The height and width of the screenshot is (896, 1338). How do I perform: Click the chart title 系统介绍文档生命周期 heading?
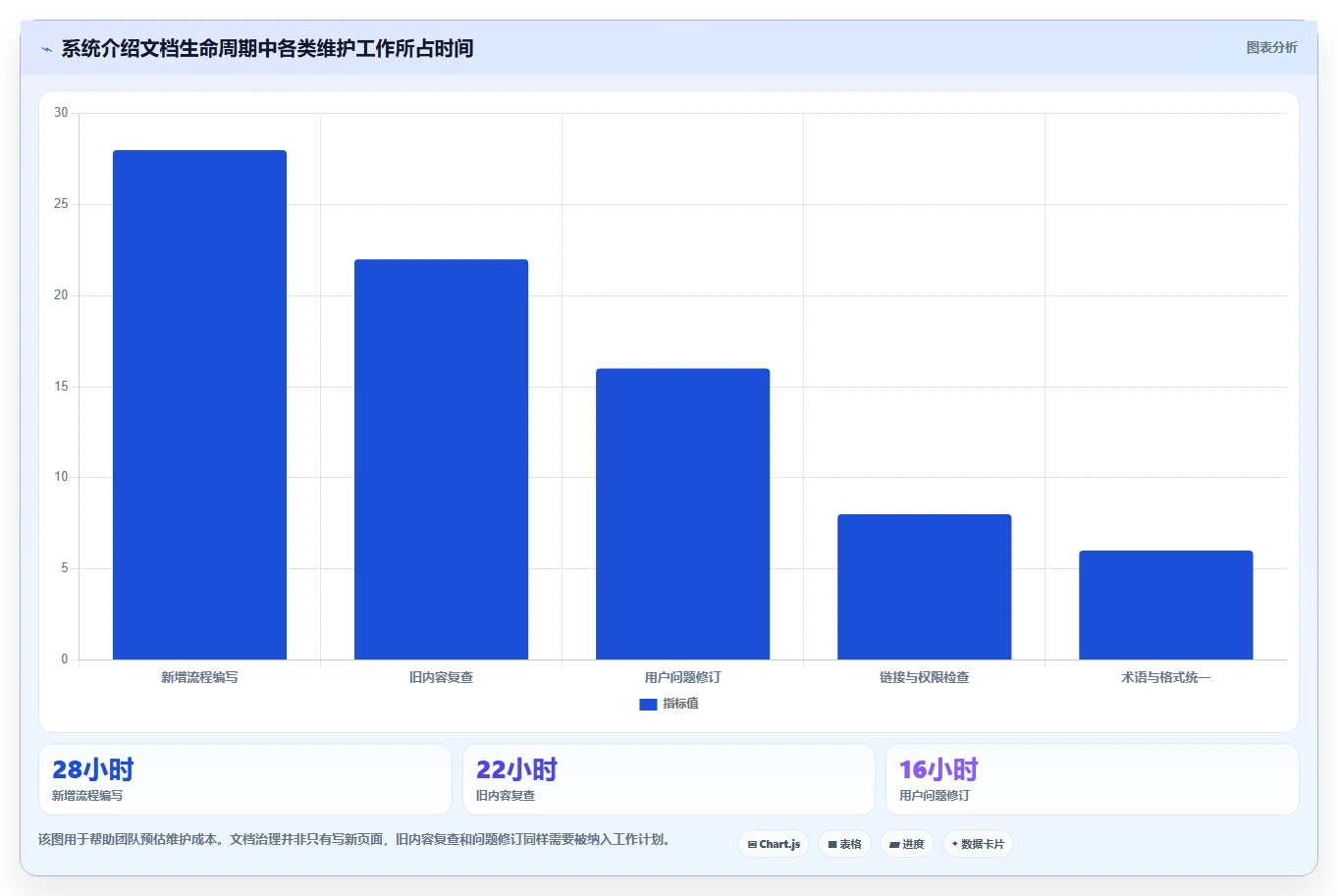click(x=267, y=49)
